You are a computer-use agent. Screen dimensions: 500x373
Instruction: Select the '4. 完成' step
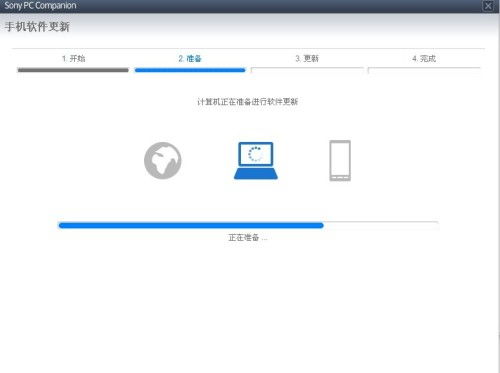424,59
